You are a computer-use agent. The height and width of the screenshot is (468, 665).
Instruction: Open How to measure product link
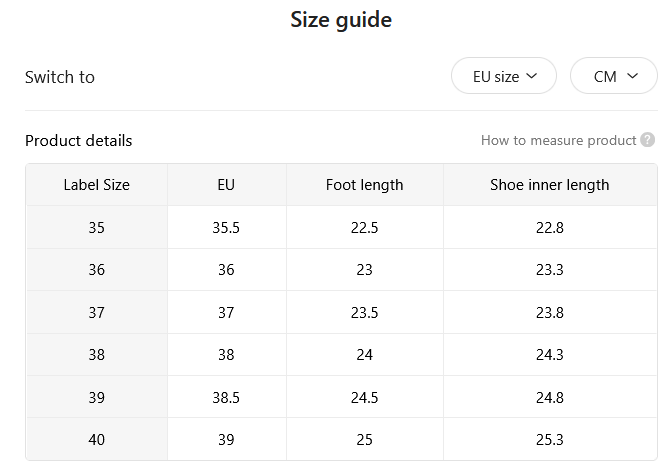tap(559, 140)
